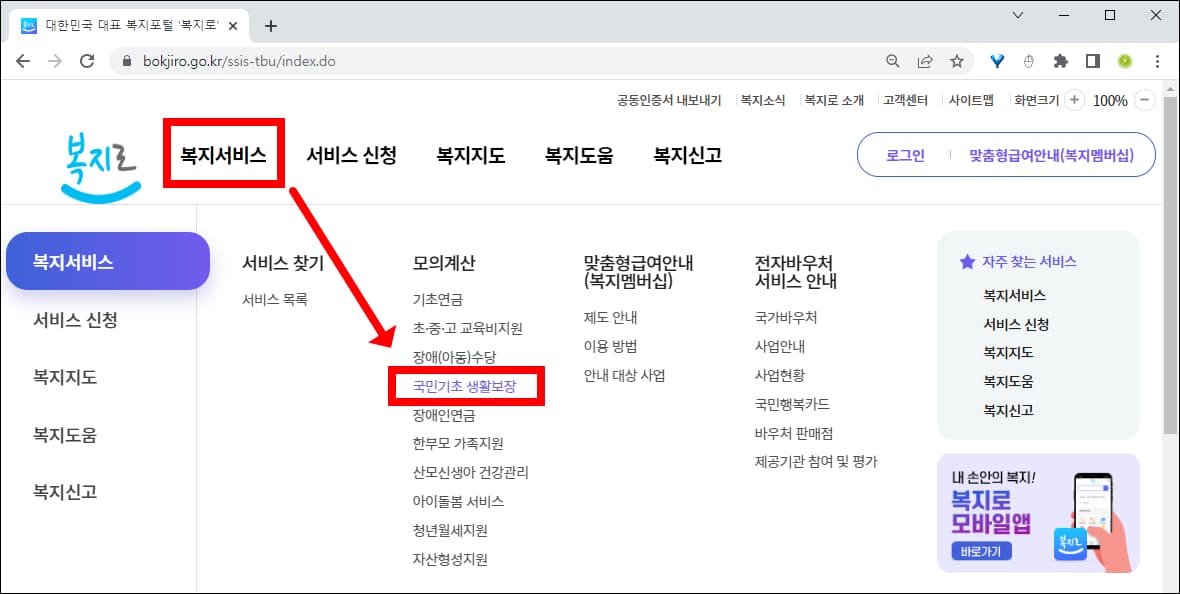Open 국가바우처 link
1180x594 pixels.
pos(786,318)
